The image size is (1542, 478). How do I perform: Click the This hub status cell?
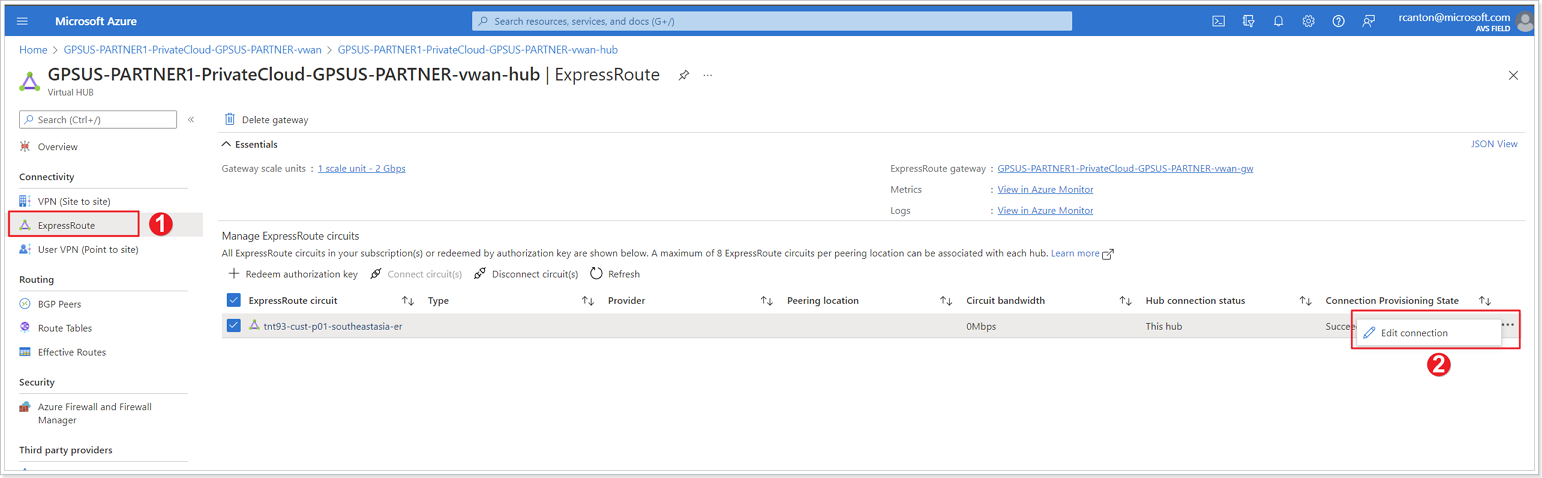tap(1165, 326)
